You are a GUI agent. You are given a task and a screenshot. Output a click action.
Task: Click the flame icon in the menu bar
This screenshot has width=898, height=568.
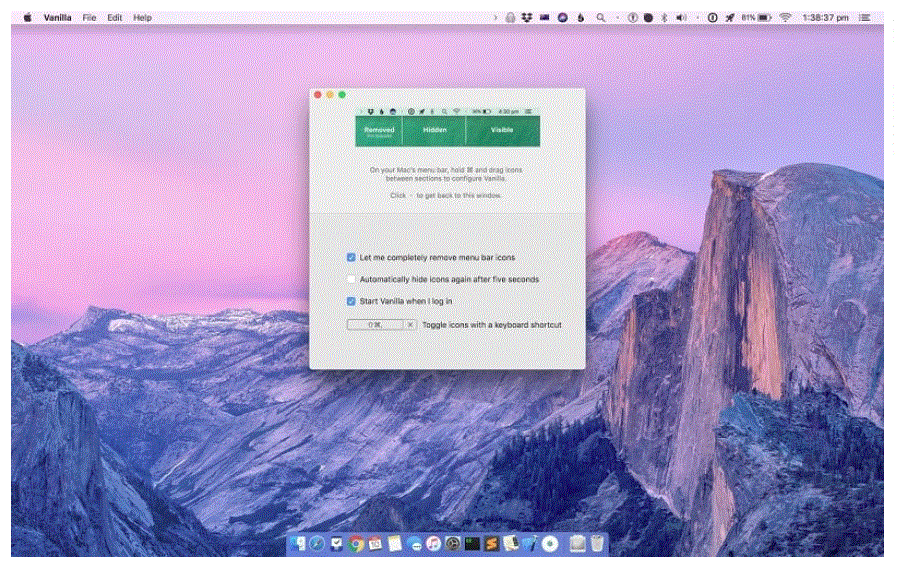pyautogui.click(x=580, y=18)
